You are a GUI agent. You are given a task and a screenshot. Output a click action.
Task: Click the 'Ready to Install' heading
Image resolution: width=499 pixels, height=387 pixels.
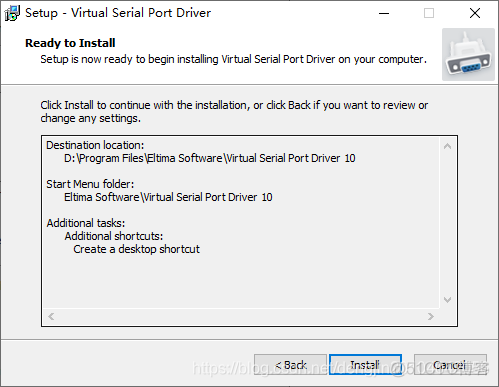70,43
